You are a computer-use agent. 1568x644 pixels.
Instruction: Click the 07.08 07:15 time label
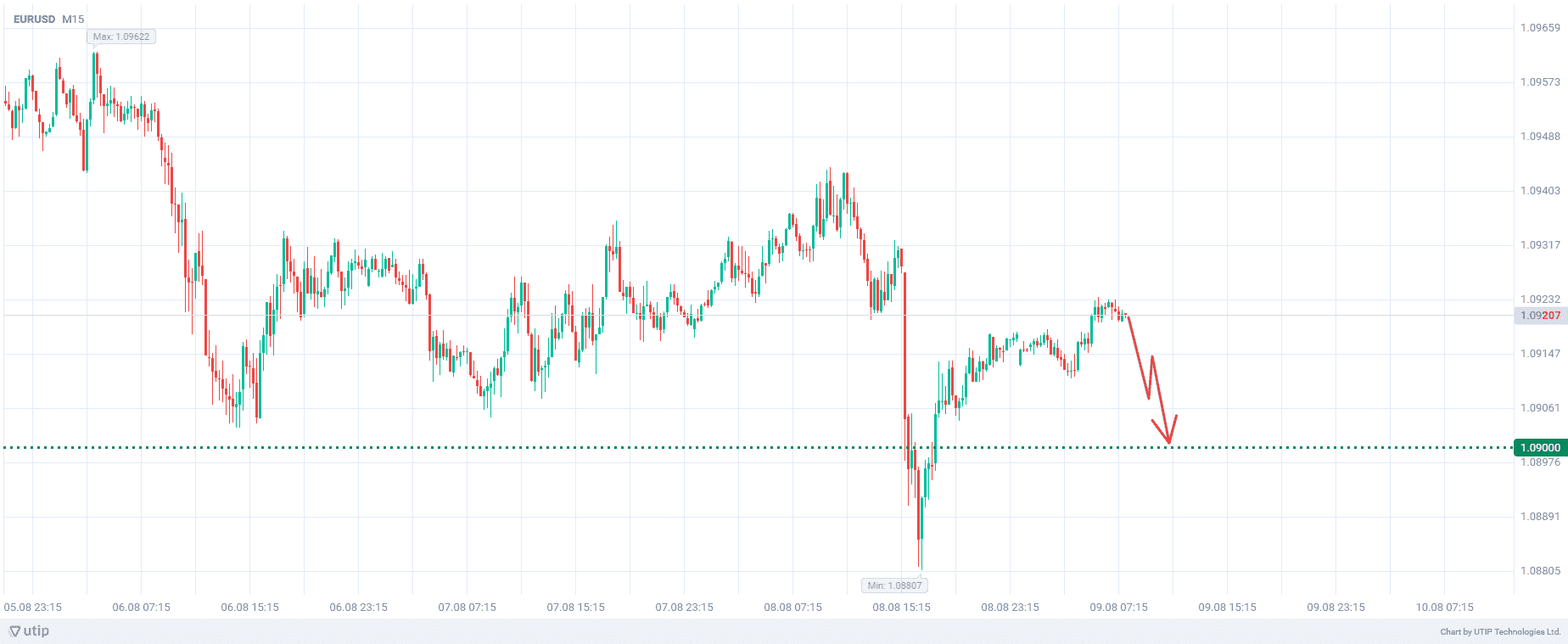468,607
